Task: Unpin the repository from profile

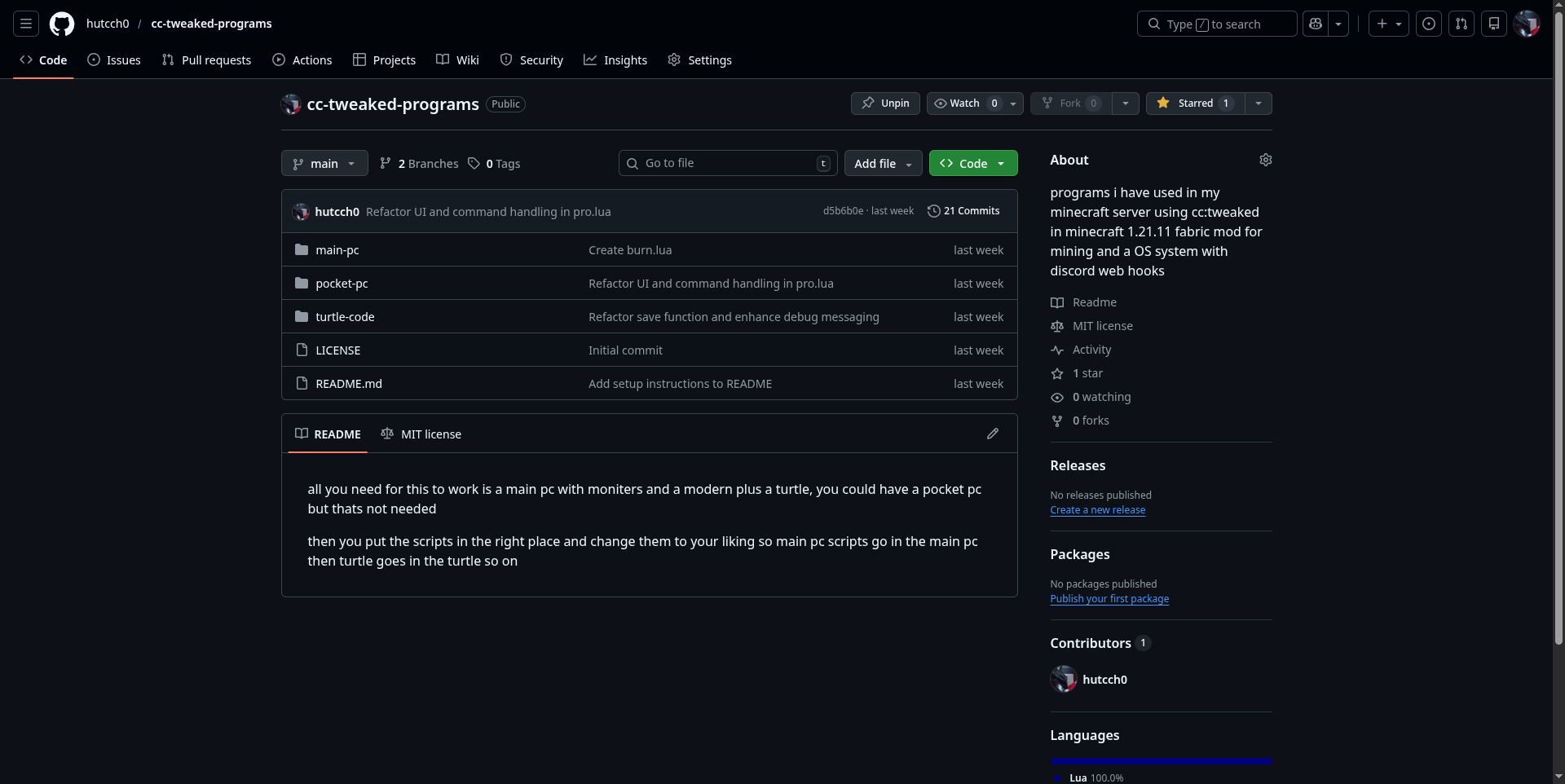Action: pos(885,104)
